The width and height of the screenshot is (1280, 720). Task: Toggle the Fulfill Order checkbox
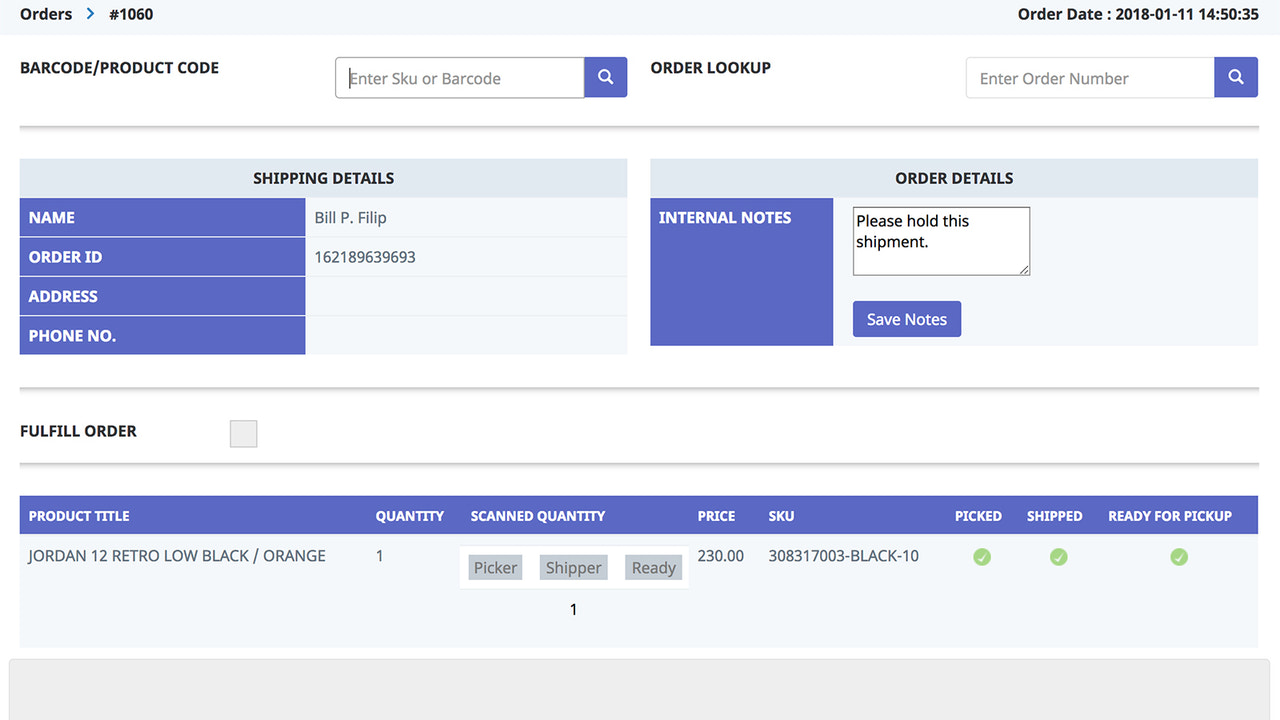[x=243, y=433]
